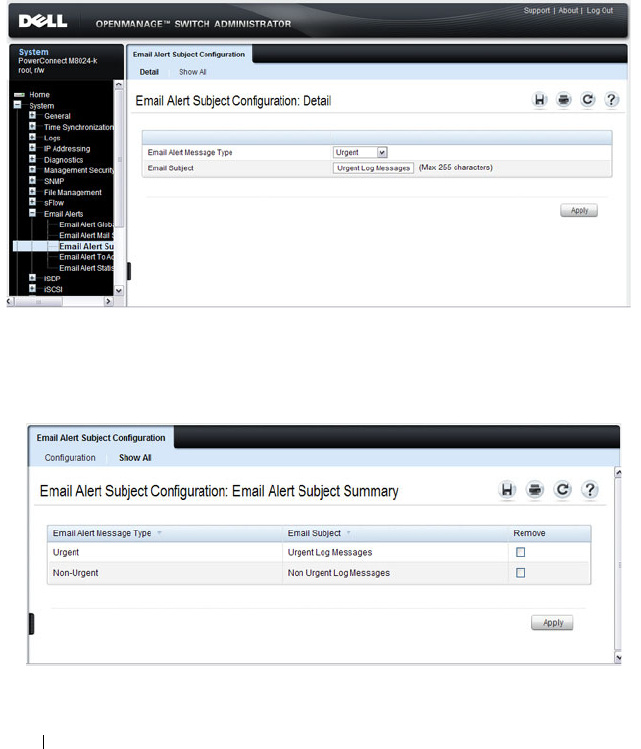Viewport: 641px width, 749px height.
Task: Select Show All tab in lower panel
Action: point(135,458)
